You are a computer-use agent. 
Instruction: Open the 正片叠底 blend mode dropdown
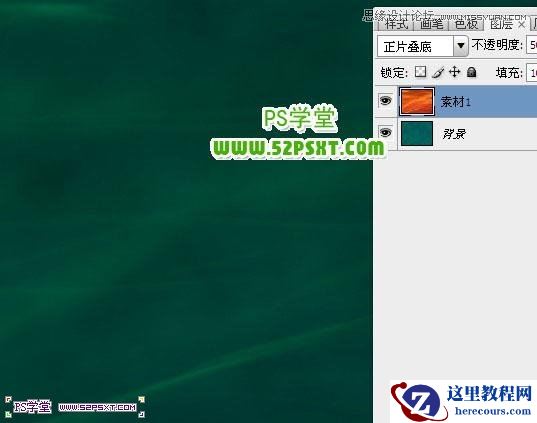[423, 46]
